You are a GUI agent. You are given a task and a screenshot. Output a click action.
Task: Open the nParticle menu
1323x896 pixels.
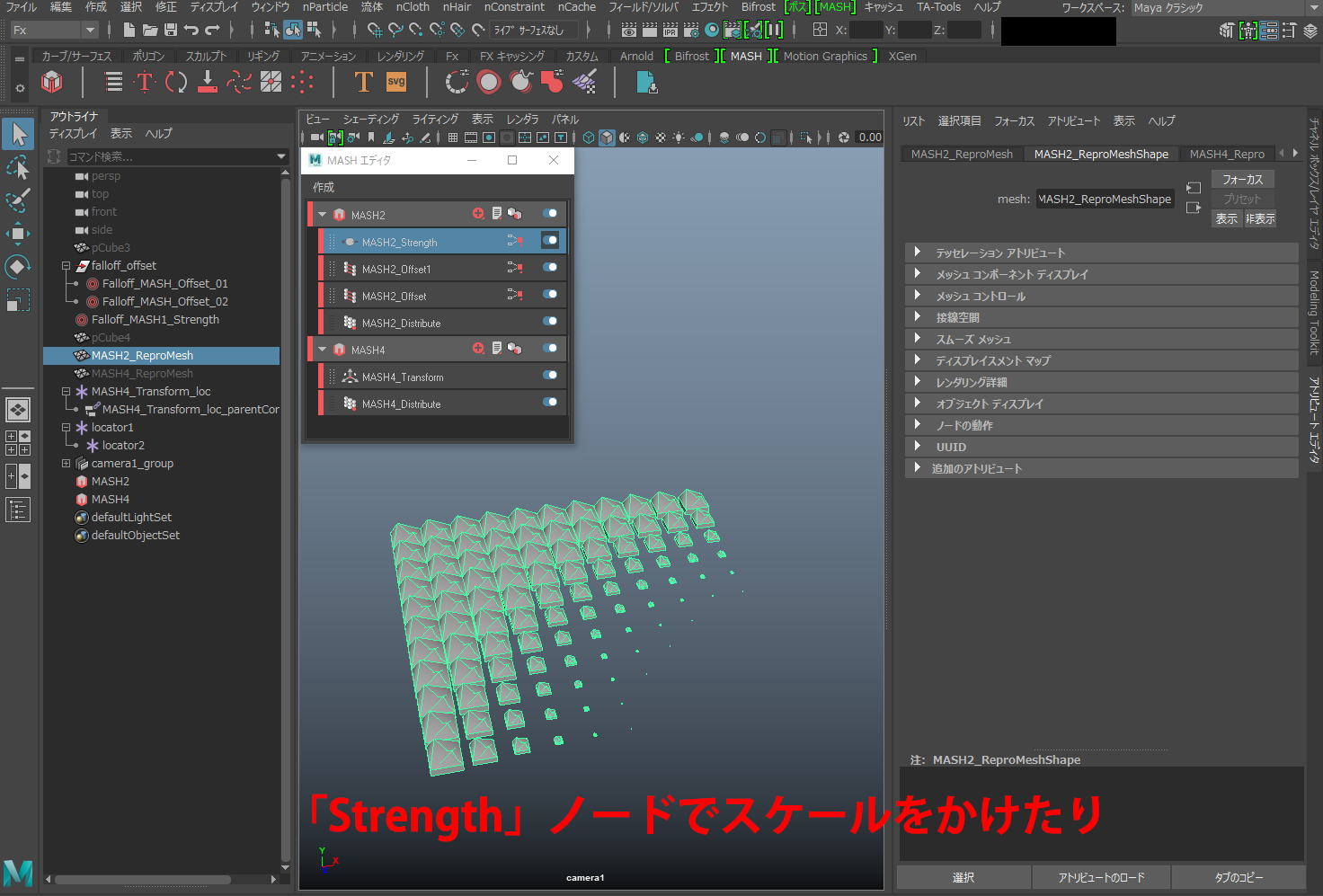tap(325, 7)
